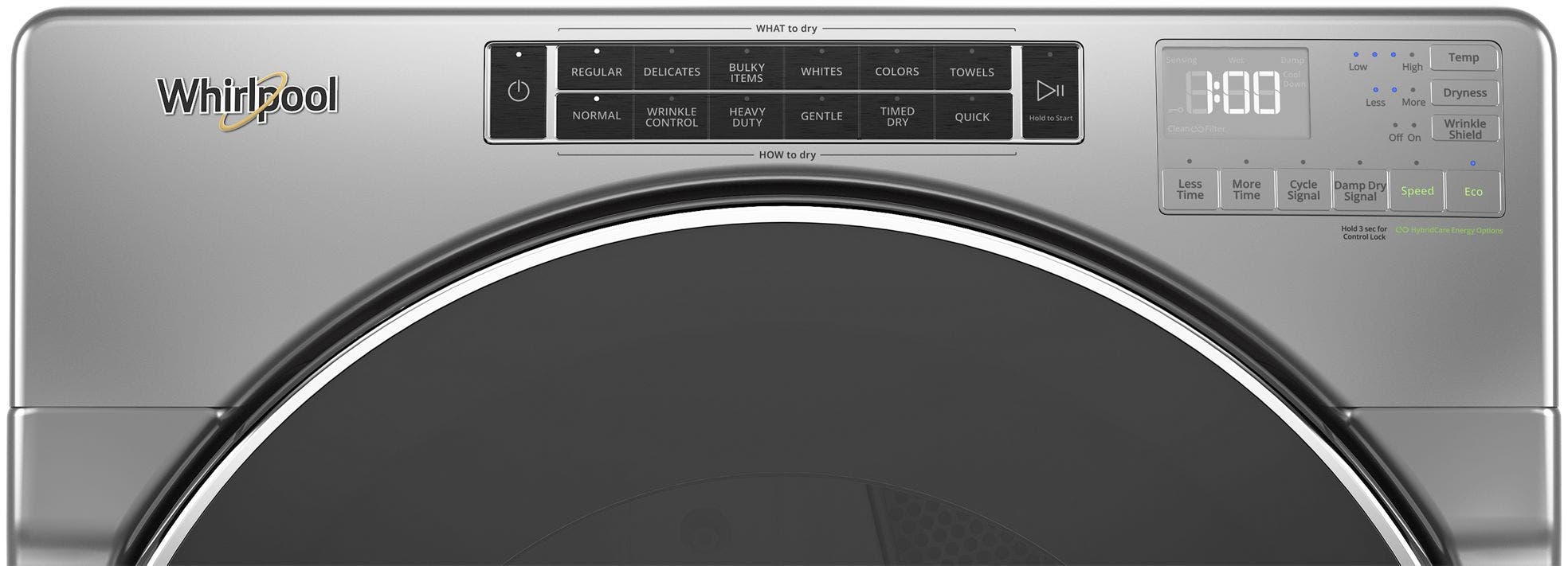The image size is (1568, 566).
Task: Tap the power button icon
Action: point(519,91)
